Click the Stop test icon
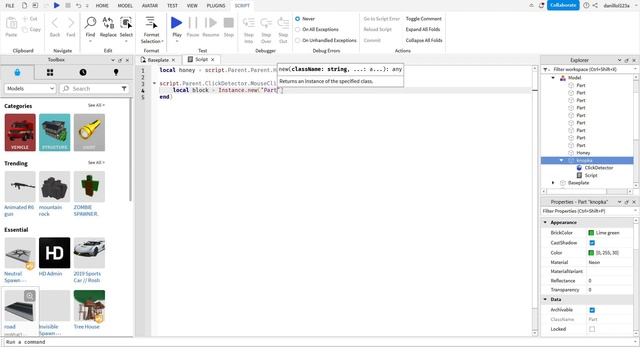Screen dimensions: 640x360 click(229, 23)
